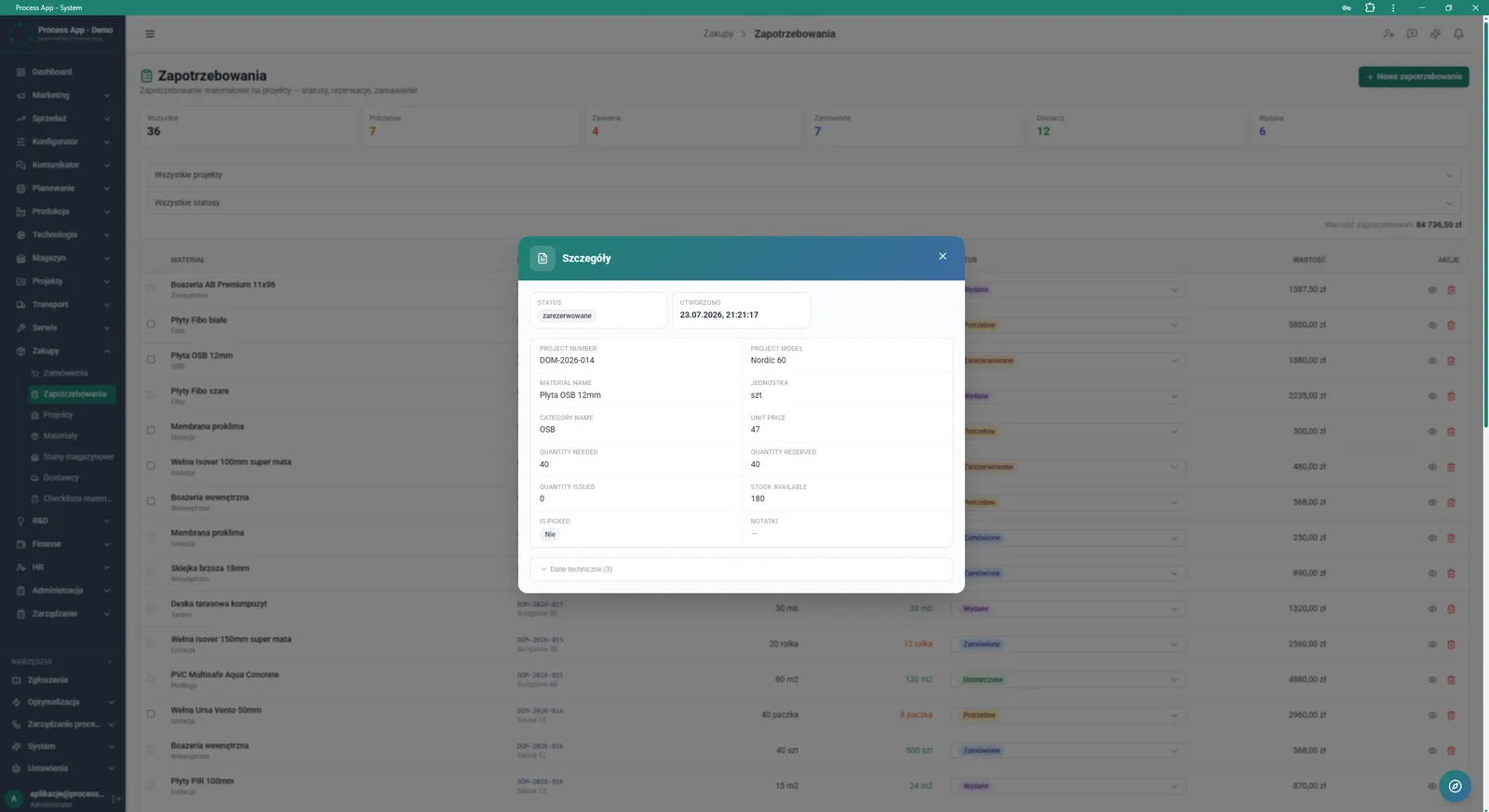This screenshot has height=812, width=1489.
Task: Click the key icon in title bar
Action: (x=1347, y=7)
